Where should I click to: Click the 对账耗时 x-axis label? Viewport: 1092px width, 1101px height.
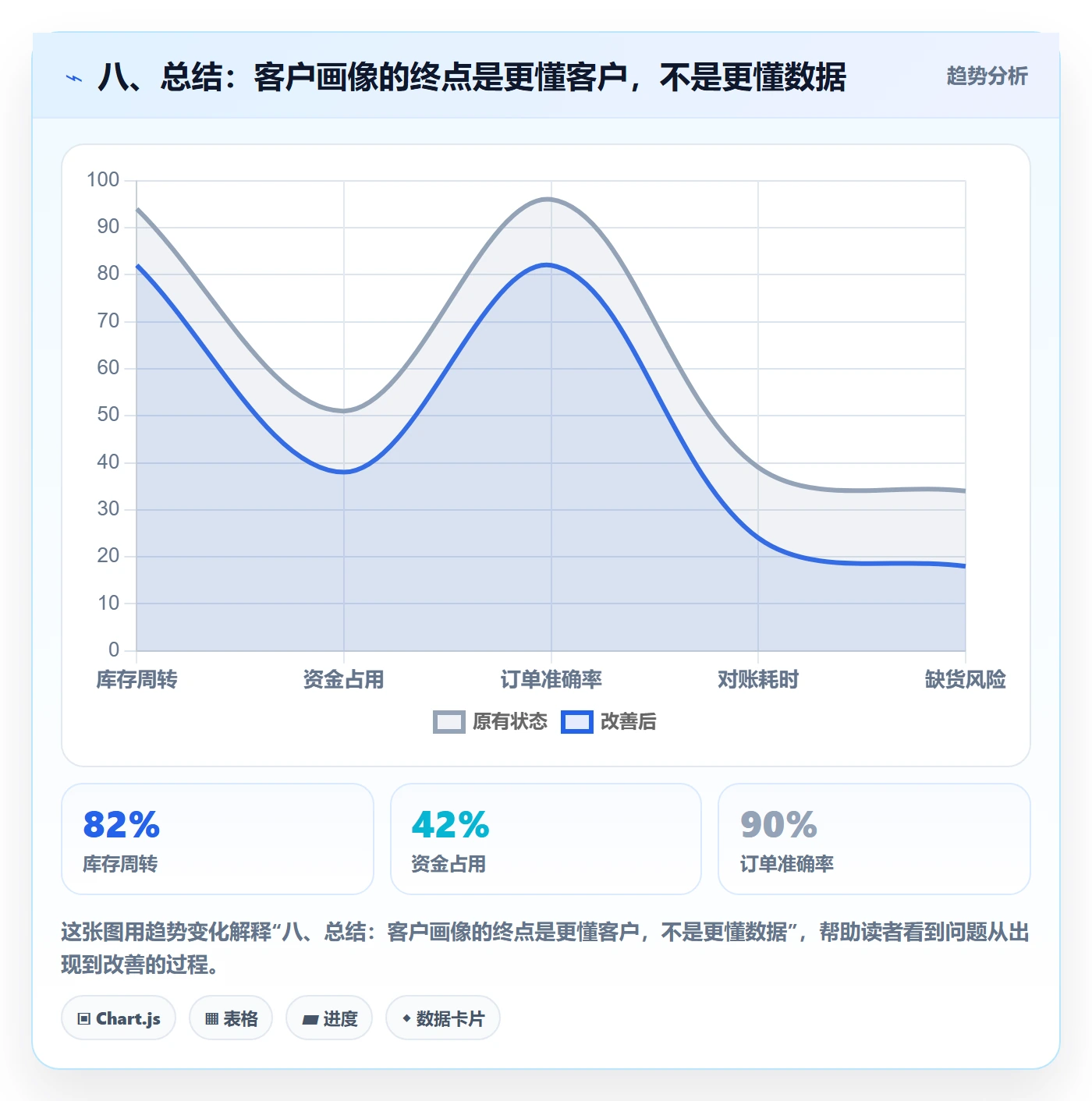[758, 679]
